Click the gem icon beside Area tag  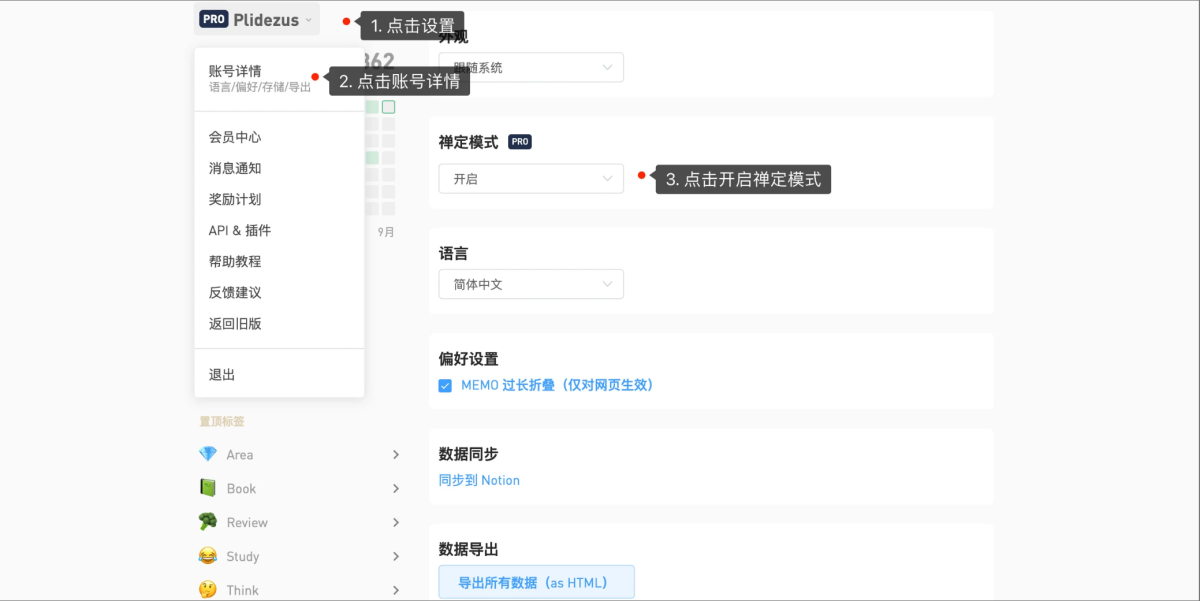tap(208, 454)
